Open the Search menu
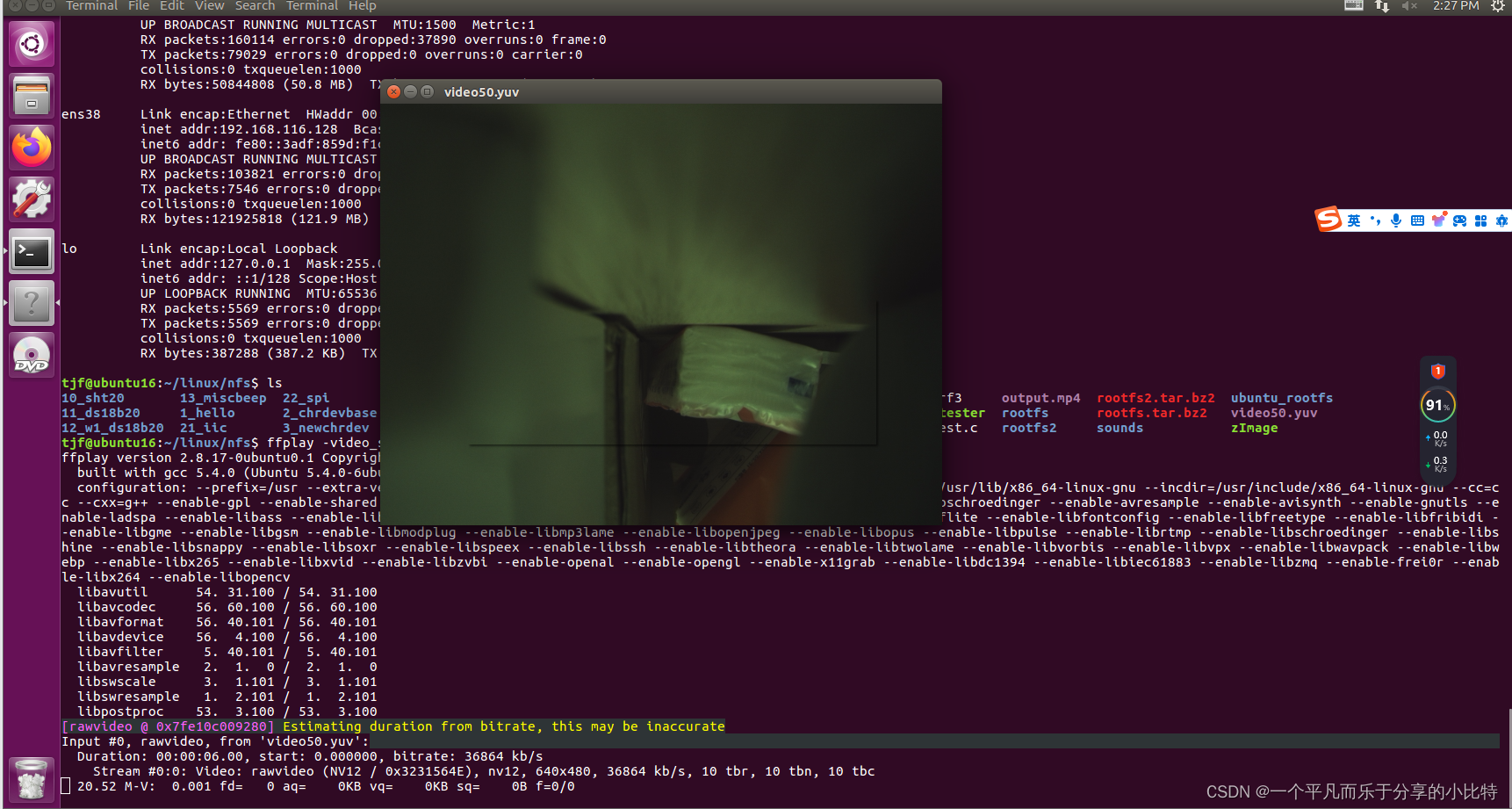Viewport: 1512px width, 809px height. pyautogui.click(x=255, y=6)
